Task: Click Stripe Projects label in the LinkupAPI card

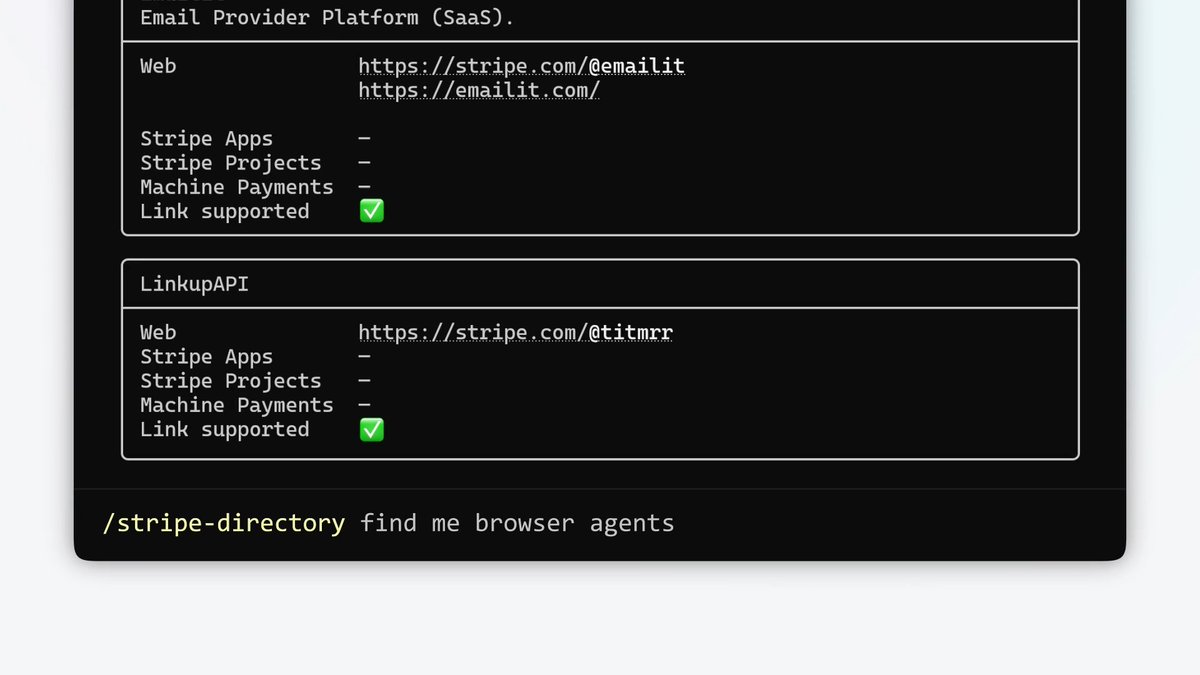Action: pyautogui.click(x=231, y=381)
